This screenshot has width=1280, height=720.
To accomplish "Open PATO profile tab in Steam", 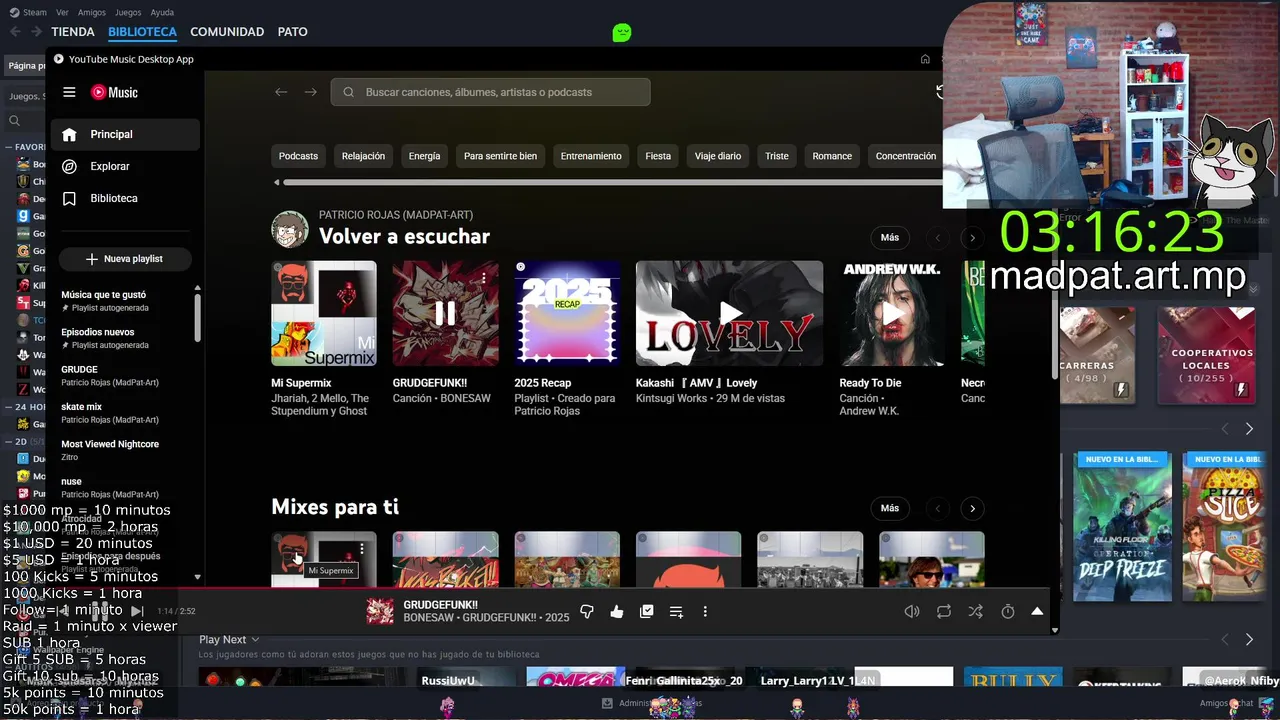I will click(292, 32).
